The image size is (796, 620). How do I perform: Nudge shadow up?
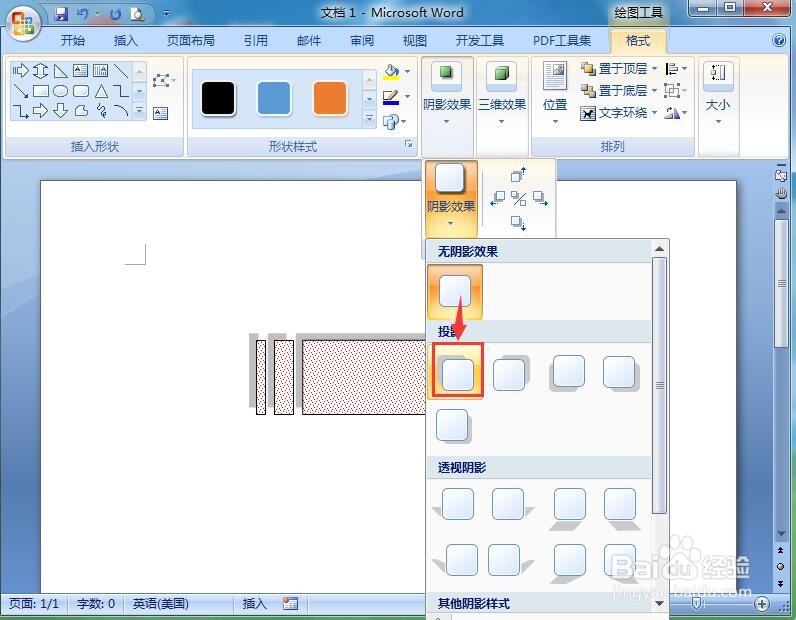click(x=518, y=175)
